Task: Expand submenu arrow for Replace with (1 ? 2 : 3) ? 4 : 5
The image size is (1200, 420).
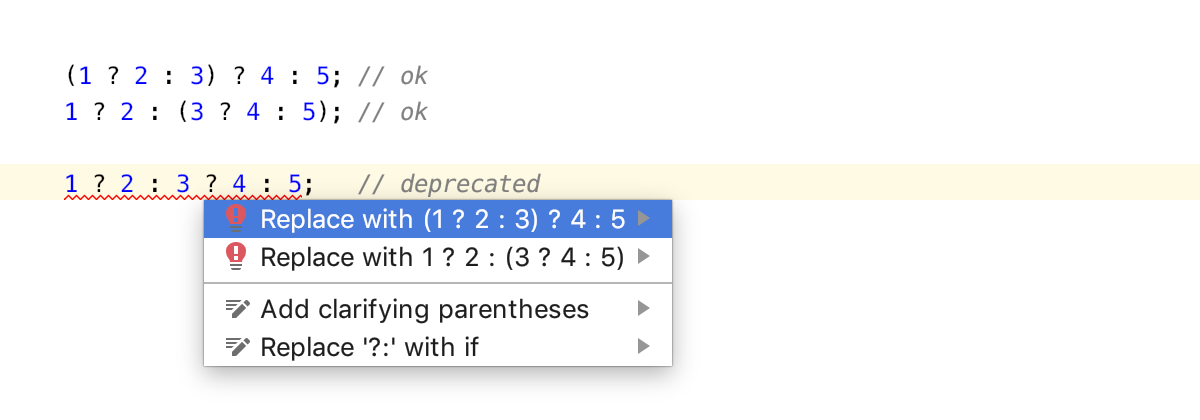Action: pos(644,219)
